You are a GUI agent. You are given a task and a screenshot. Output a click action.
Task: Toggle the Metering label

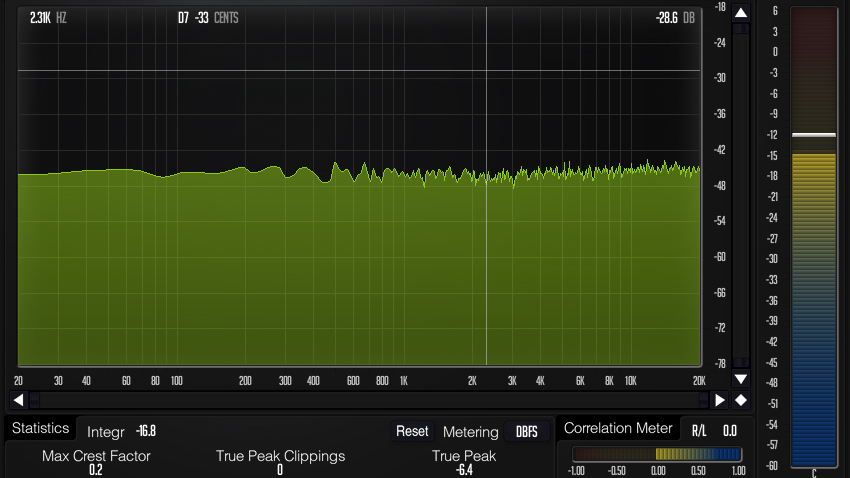click(470, 432)
